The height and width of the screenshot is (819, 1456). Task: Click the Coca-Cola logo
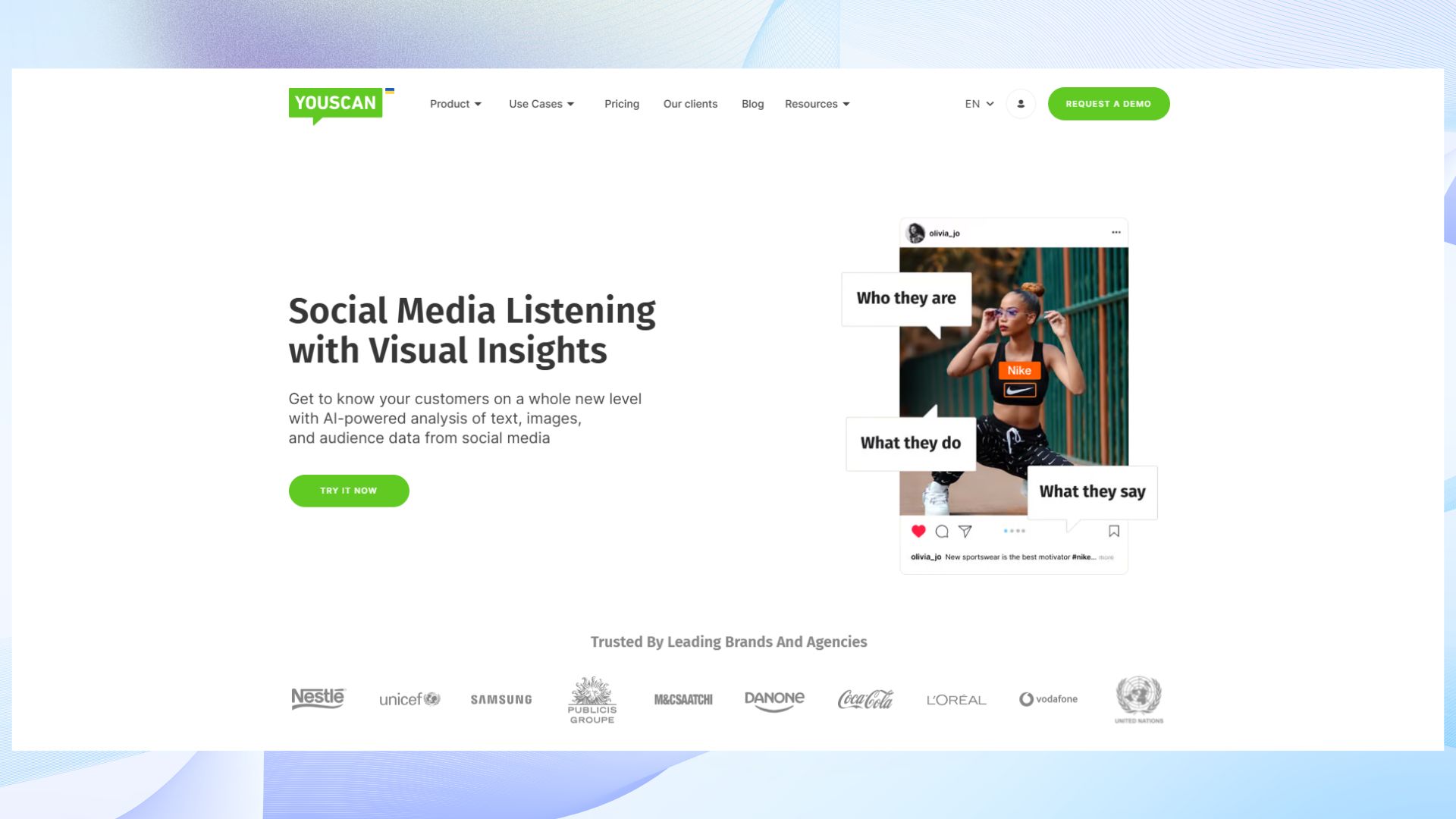point(864,699)
